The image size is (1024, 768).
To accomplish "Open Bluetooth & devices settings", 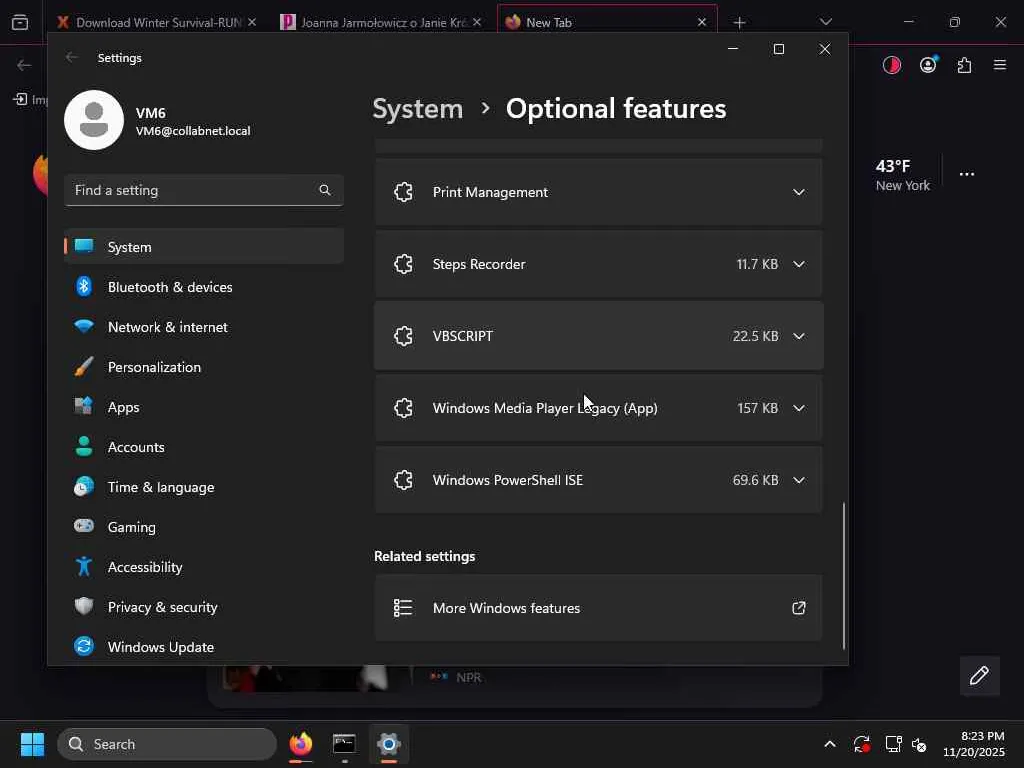I will click(x=204, y=287).
